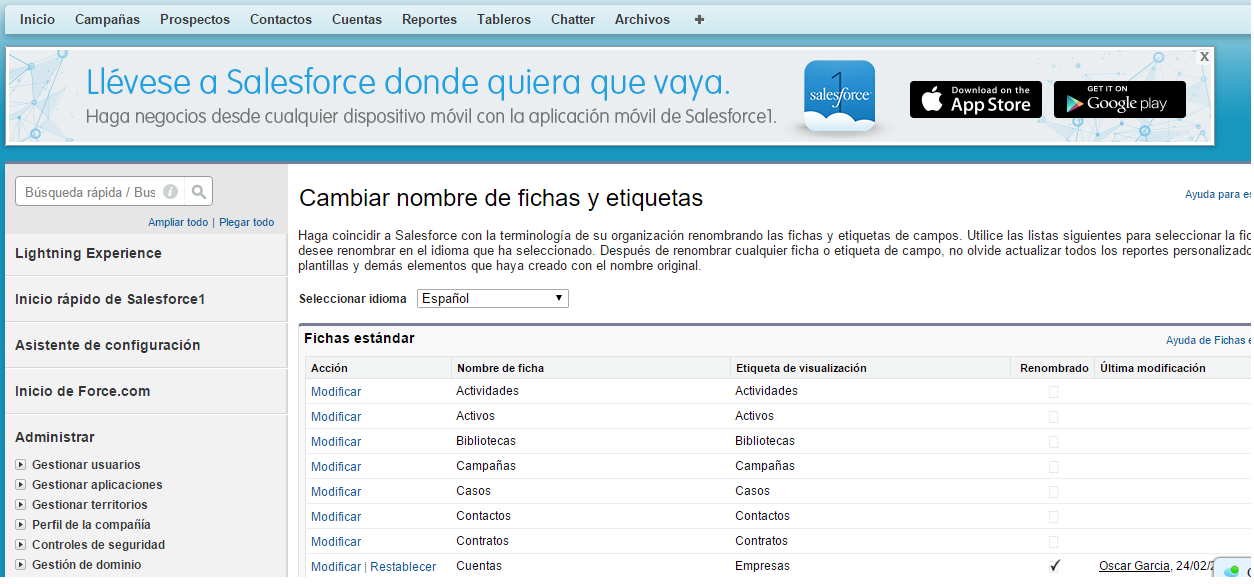
Task: Click Modificar link for Bibliotecas
Action: point(336,442)
